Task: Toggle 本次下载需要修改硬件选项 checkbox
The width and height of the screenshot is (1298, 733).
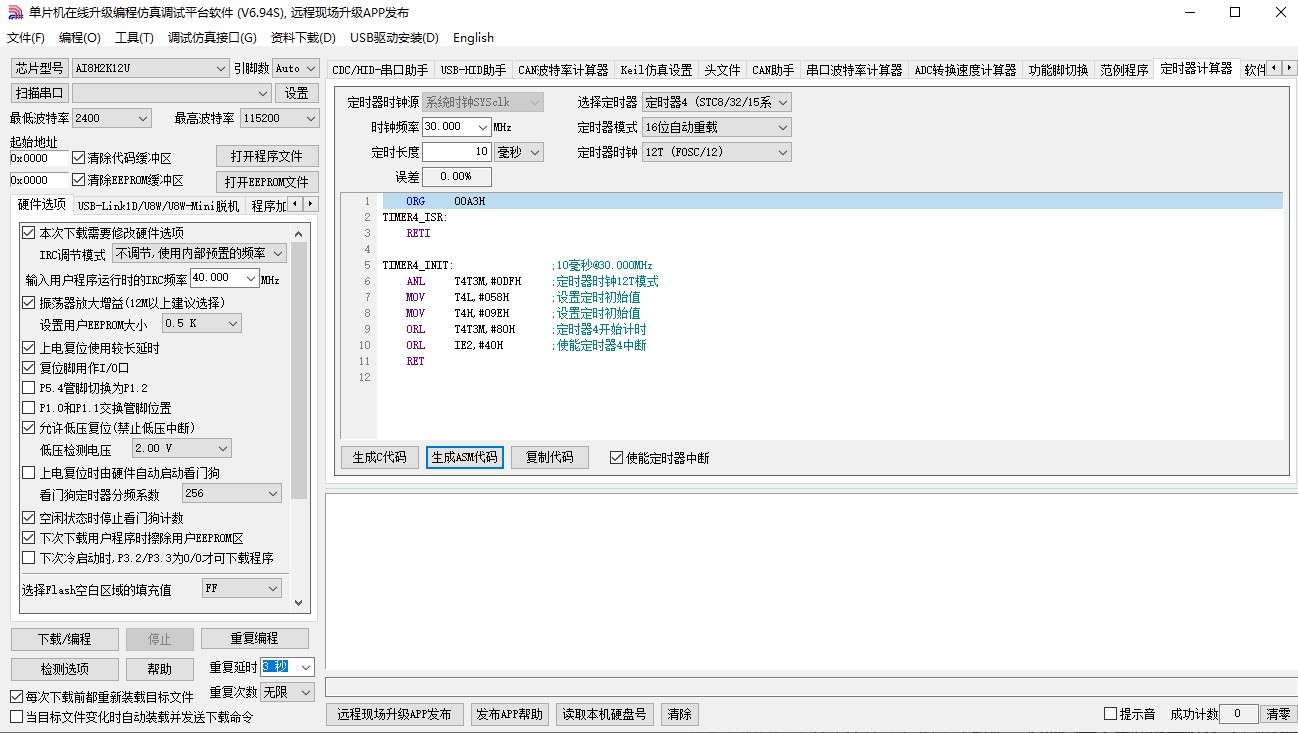Action: click(x=28, y=233)
